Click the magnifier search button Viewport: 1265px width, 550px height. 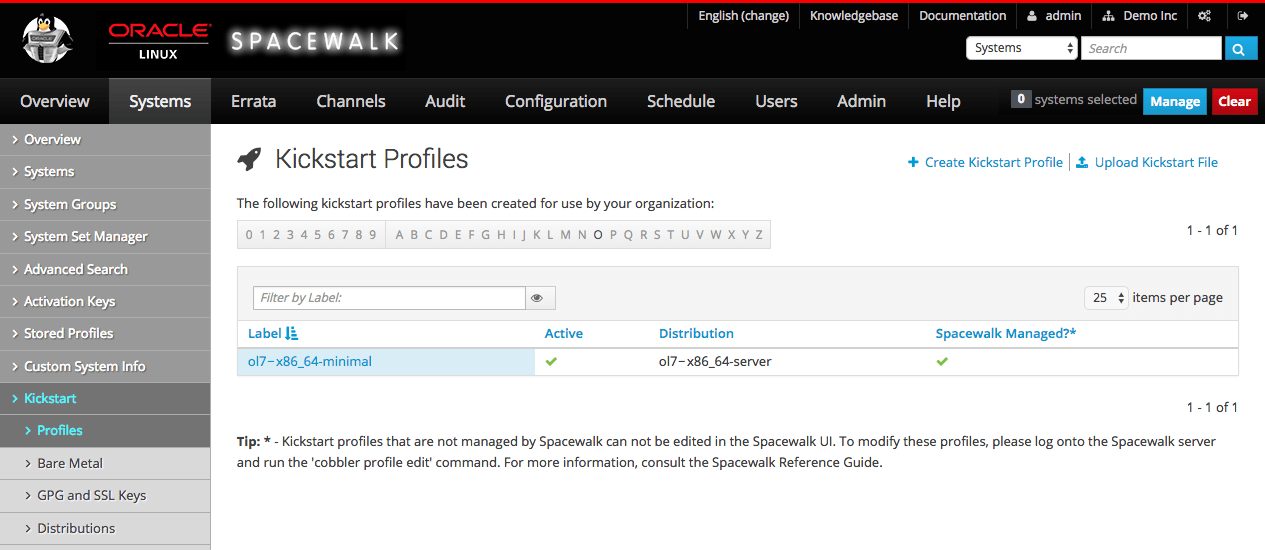pyautogui.click(x=1240, y=48)
